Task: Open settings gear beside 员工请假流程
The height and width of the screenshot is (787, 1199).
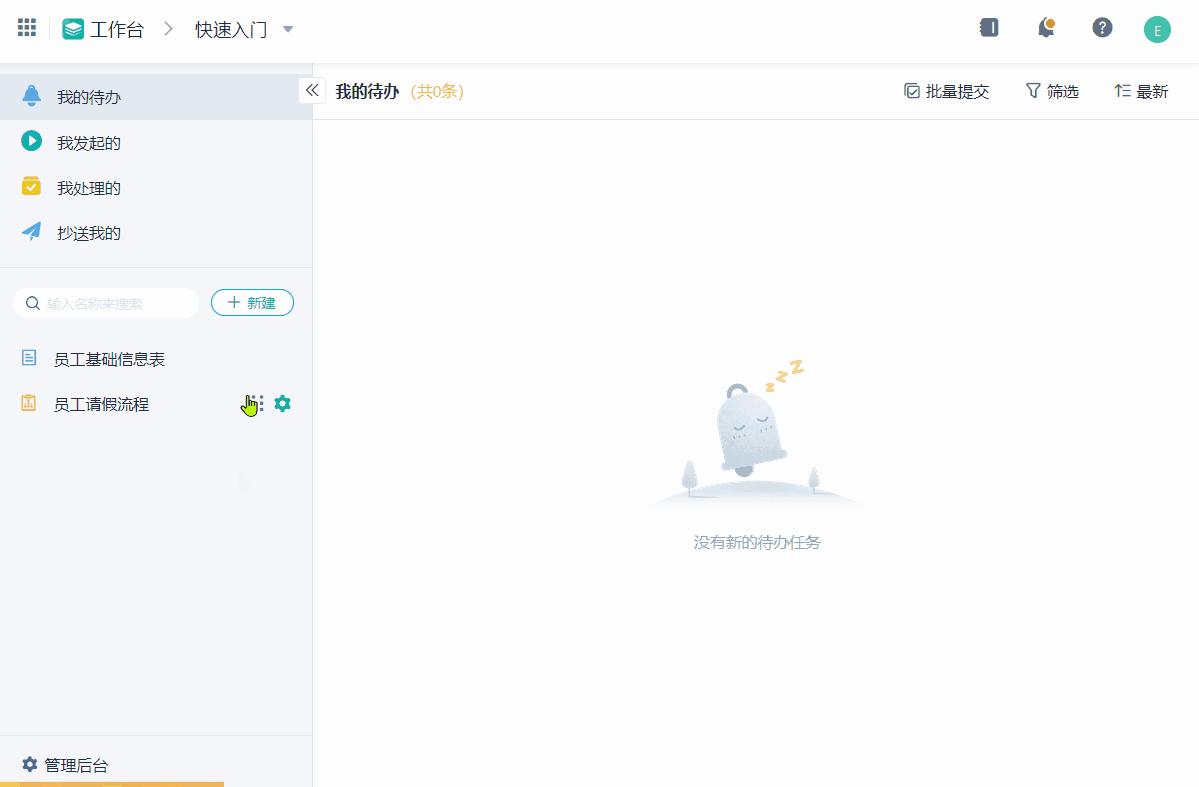Action: [282, 404]
